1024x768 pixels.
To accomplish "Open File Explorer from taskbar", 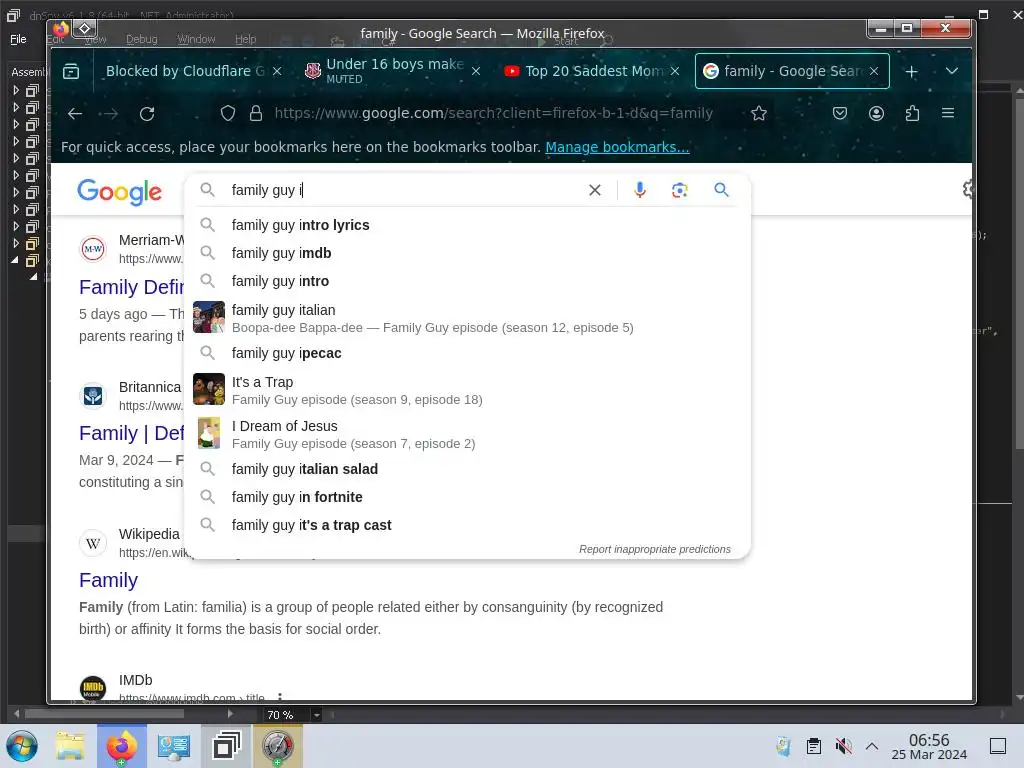I will pos(70,746).
